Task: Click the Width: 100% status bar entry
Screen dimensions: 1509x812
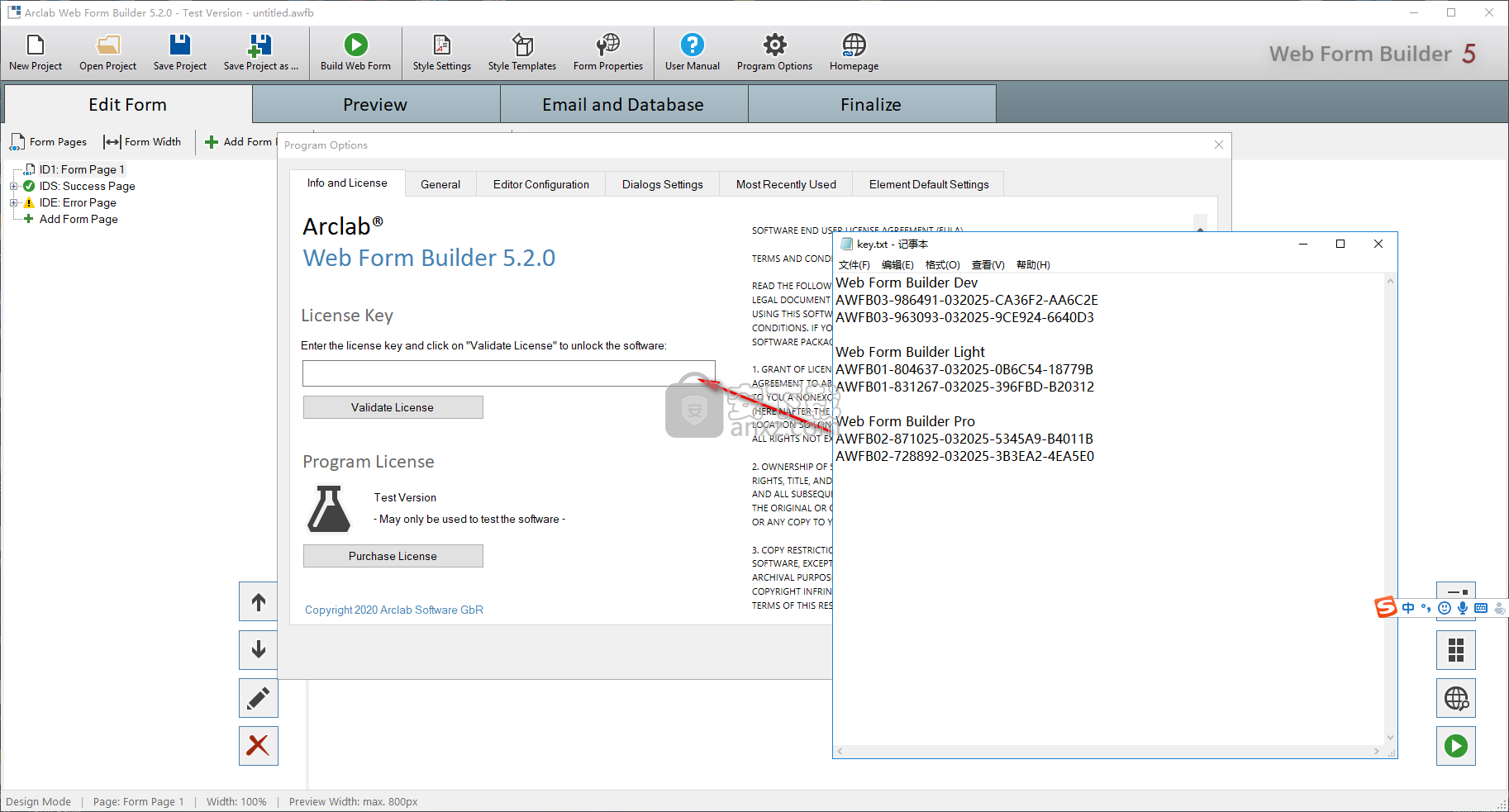Action: tap(236, 801)
